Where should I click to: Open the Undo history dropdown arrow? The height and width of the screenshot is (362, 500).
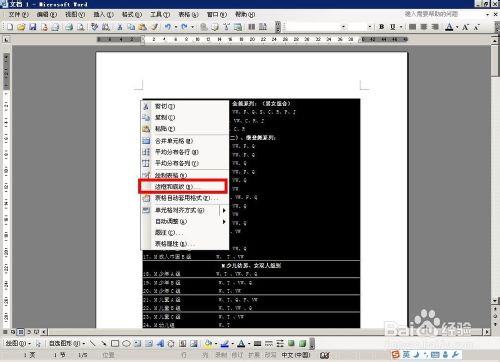[x=176, y=27]
